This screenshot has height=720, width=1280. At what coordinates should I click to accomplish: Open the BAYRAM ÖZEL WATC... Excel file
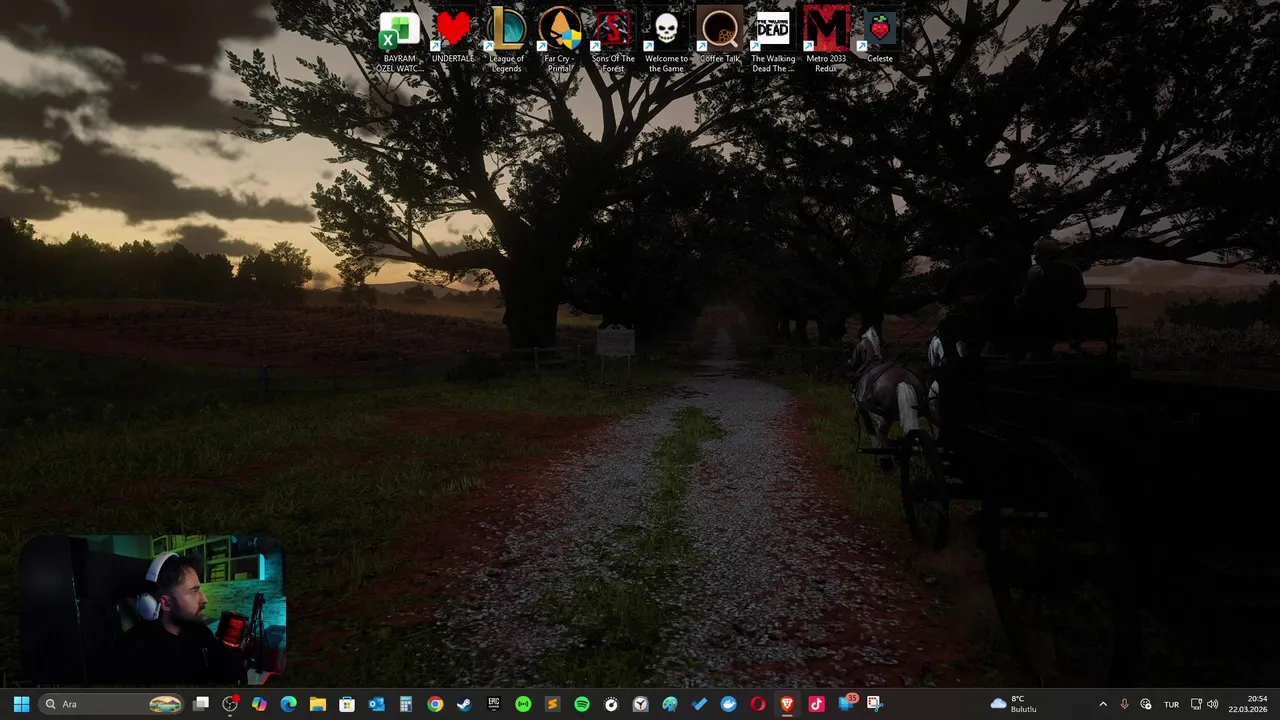click(398, 41)
